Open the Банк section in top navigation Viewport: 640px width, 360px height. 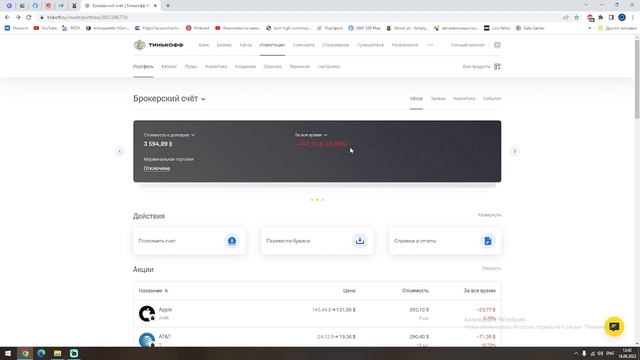click(204, 45)
